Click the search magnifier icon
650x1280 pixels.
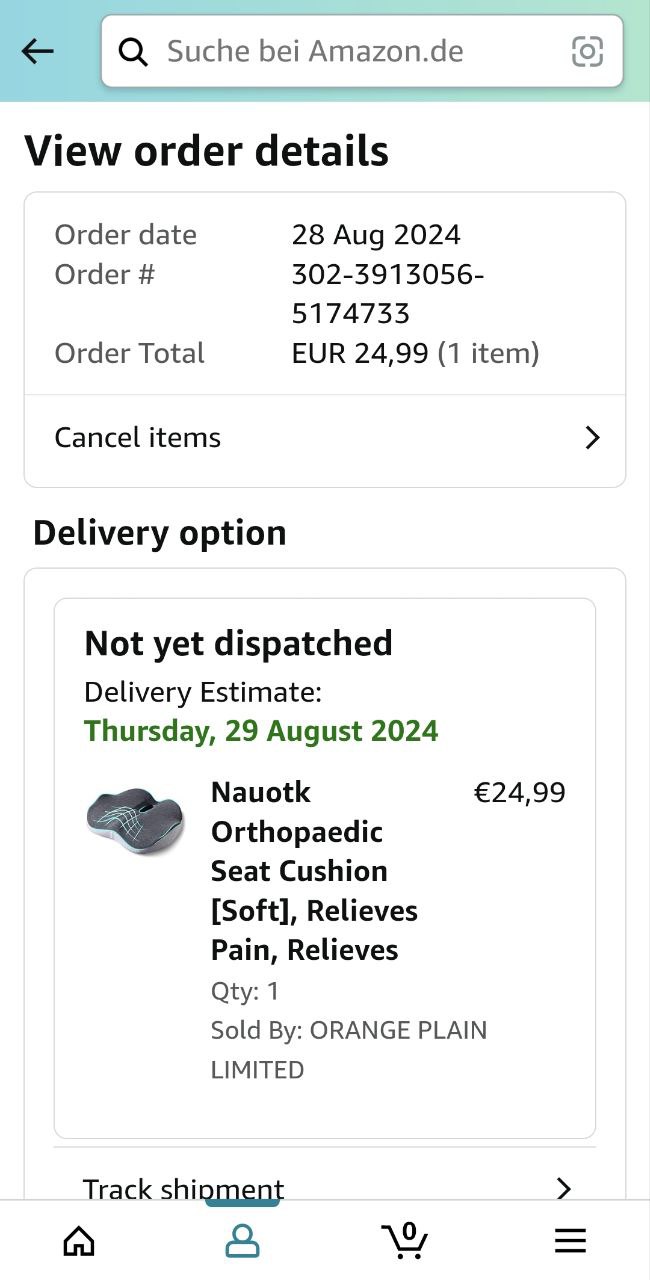[133, 51]
